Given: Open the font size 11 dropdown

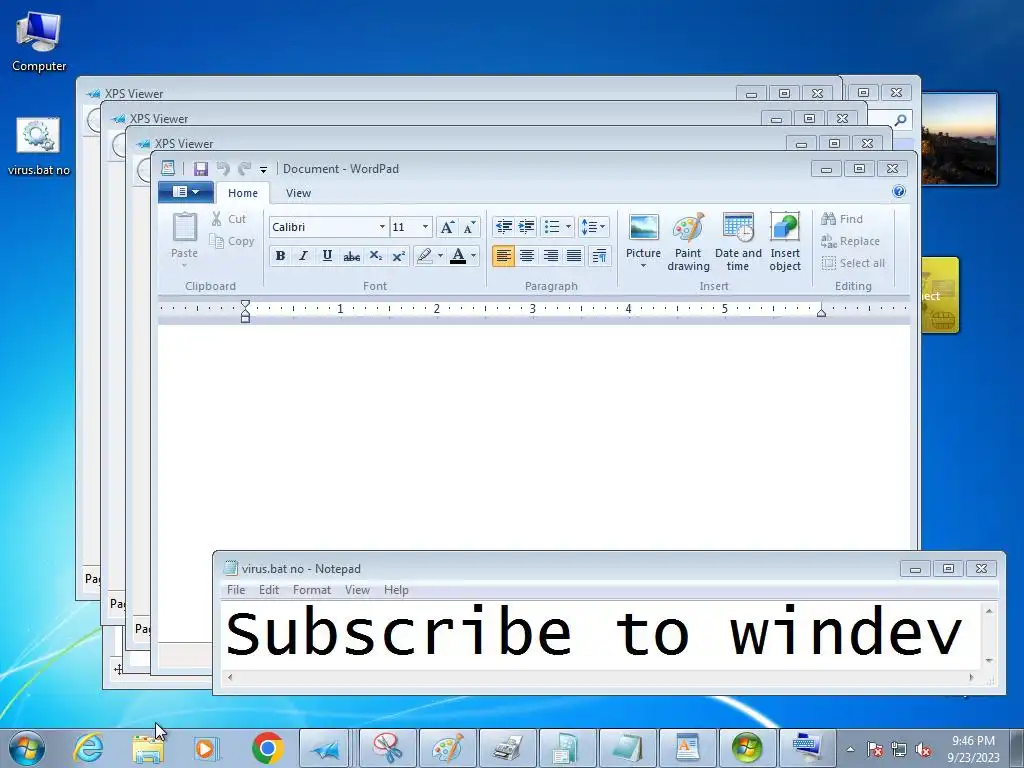Looking at the screenshot, I should coord(425,227).
